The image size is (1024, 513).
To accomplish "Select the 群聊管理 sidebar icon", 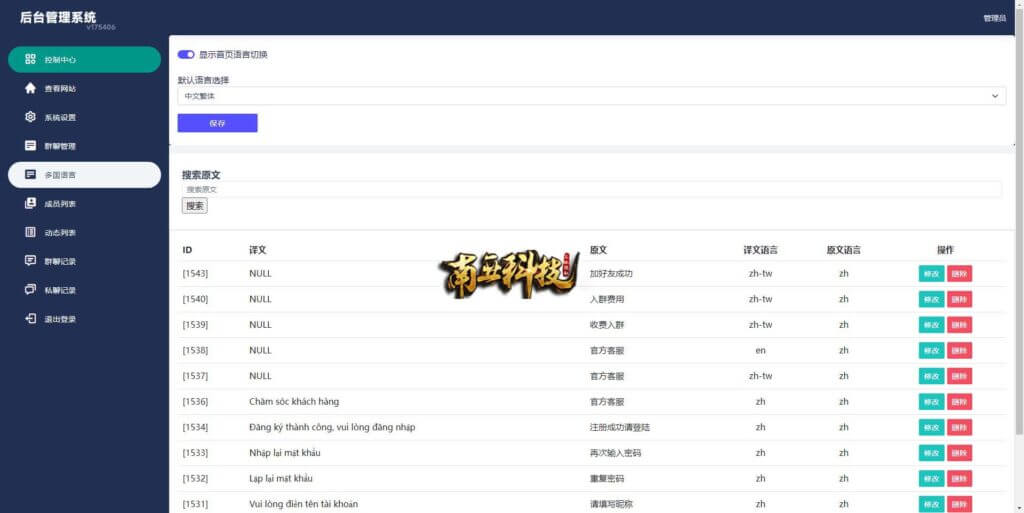I will click(x=30, y=146).
